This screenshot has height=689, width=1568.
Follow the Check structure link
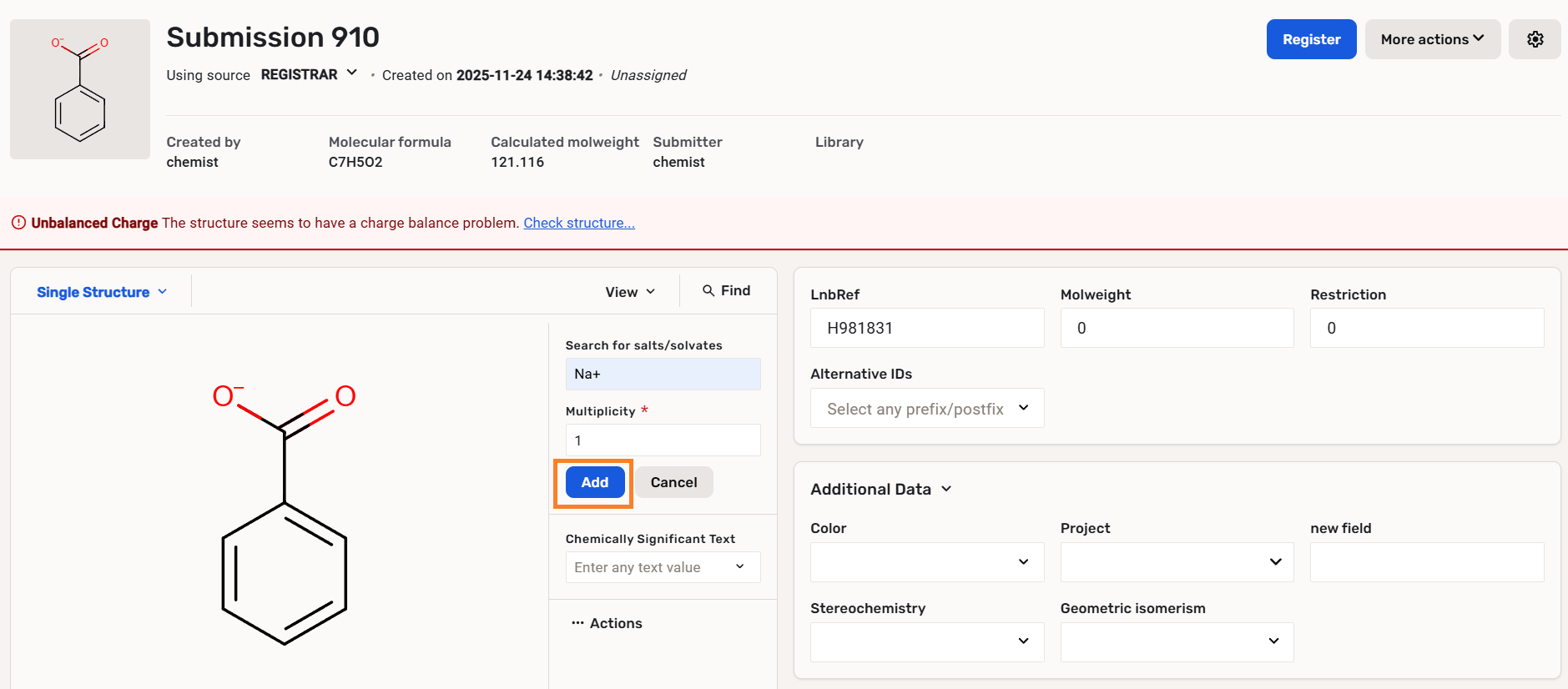point(578,223)
